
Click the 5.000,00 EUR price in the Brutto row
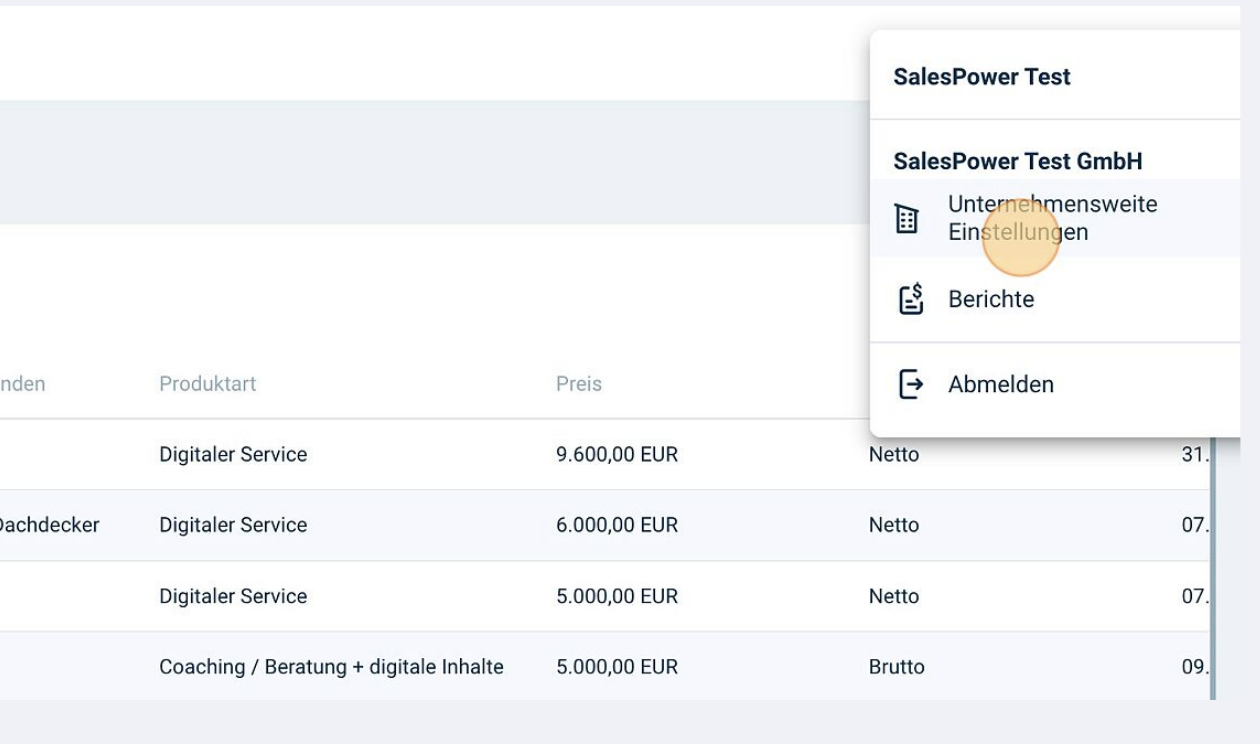[x=617, y=667]
